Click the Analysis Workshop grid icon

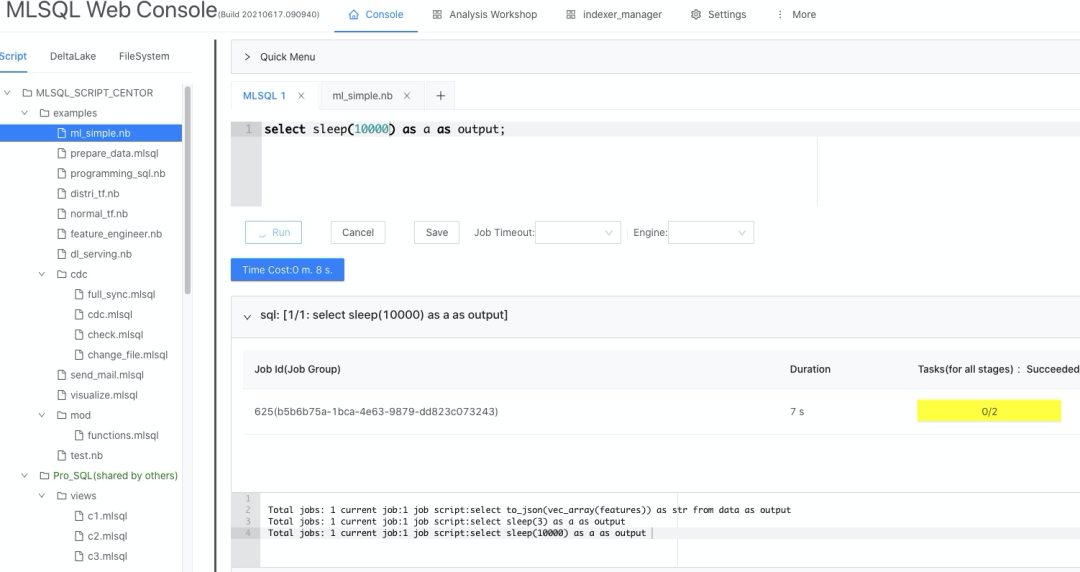(437, 15)
